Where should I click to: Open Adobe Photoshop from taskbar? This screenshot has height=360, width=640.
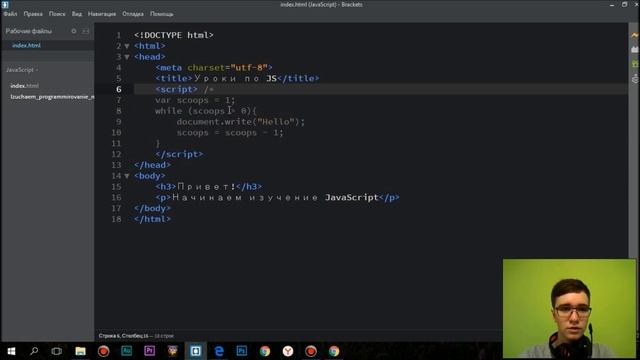(x=242, y=351)
